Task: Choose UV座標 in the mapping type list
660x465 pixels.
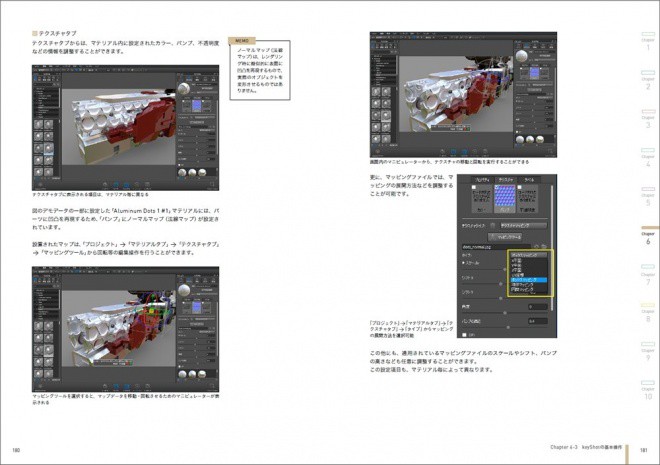Action: pos(529,275)
